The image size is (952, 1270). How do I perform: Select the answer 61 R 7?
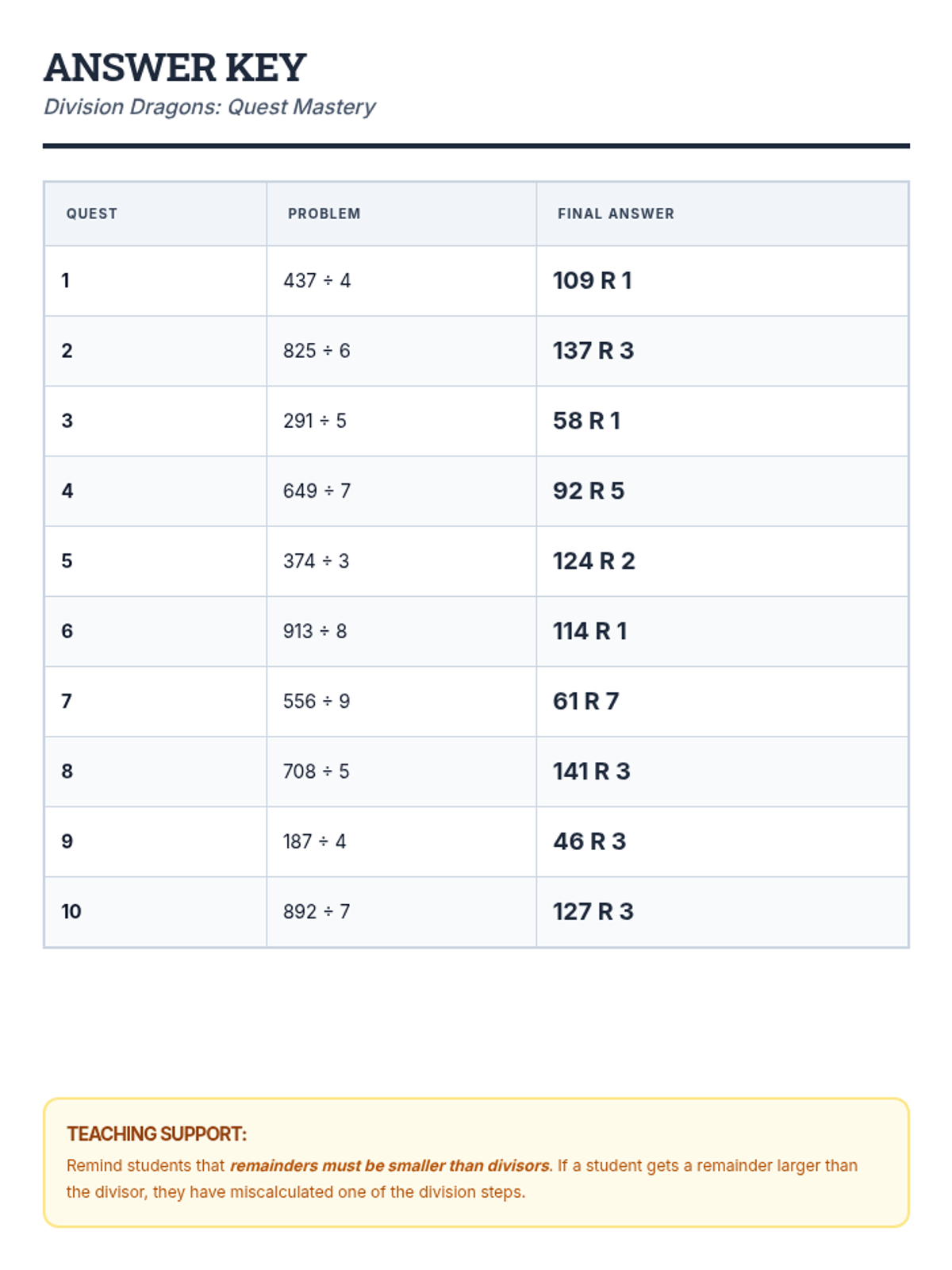585,701
